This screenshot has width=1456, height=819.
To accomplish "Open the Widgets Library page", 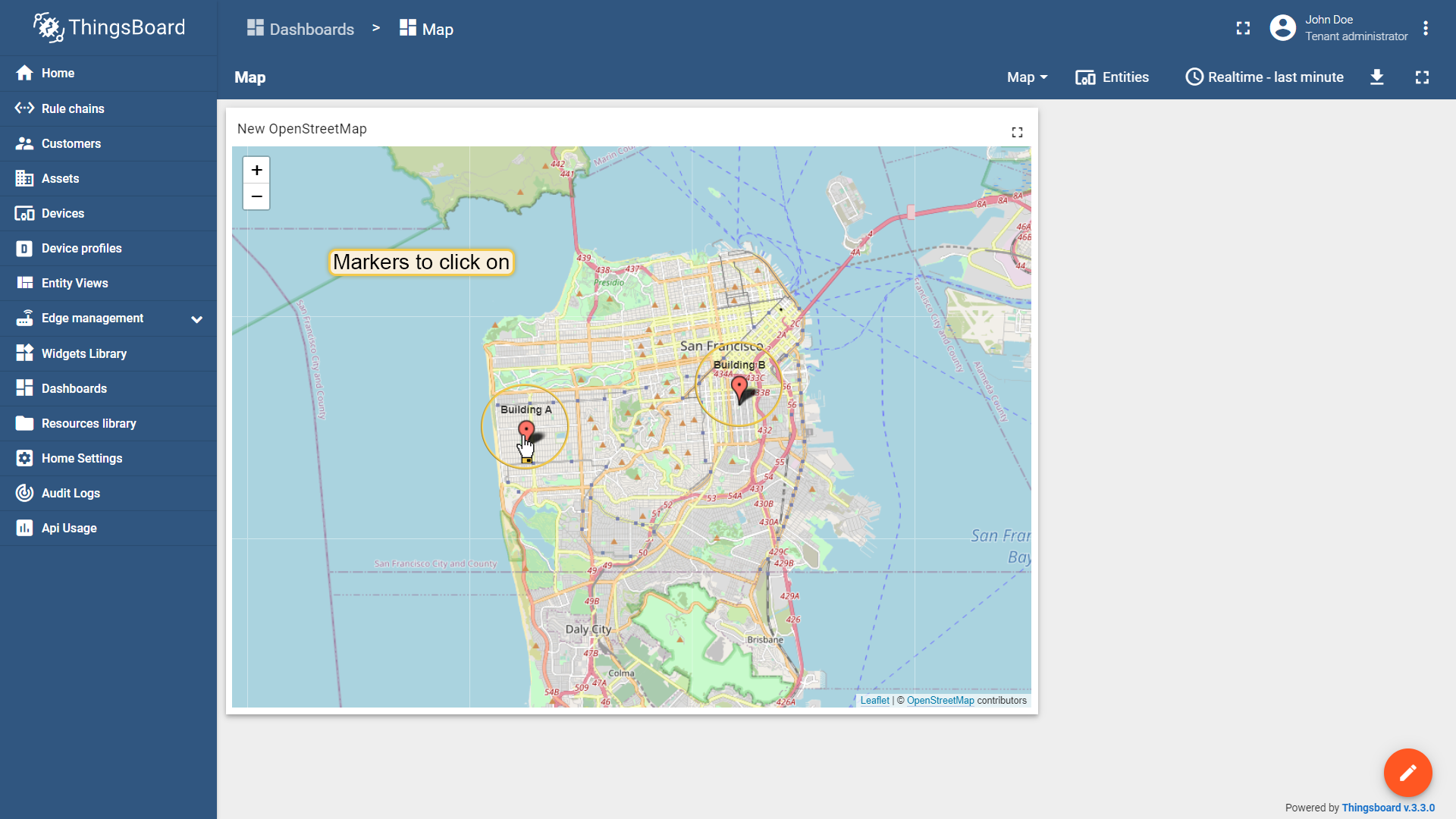I will click(x=108, y=353).
